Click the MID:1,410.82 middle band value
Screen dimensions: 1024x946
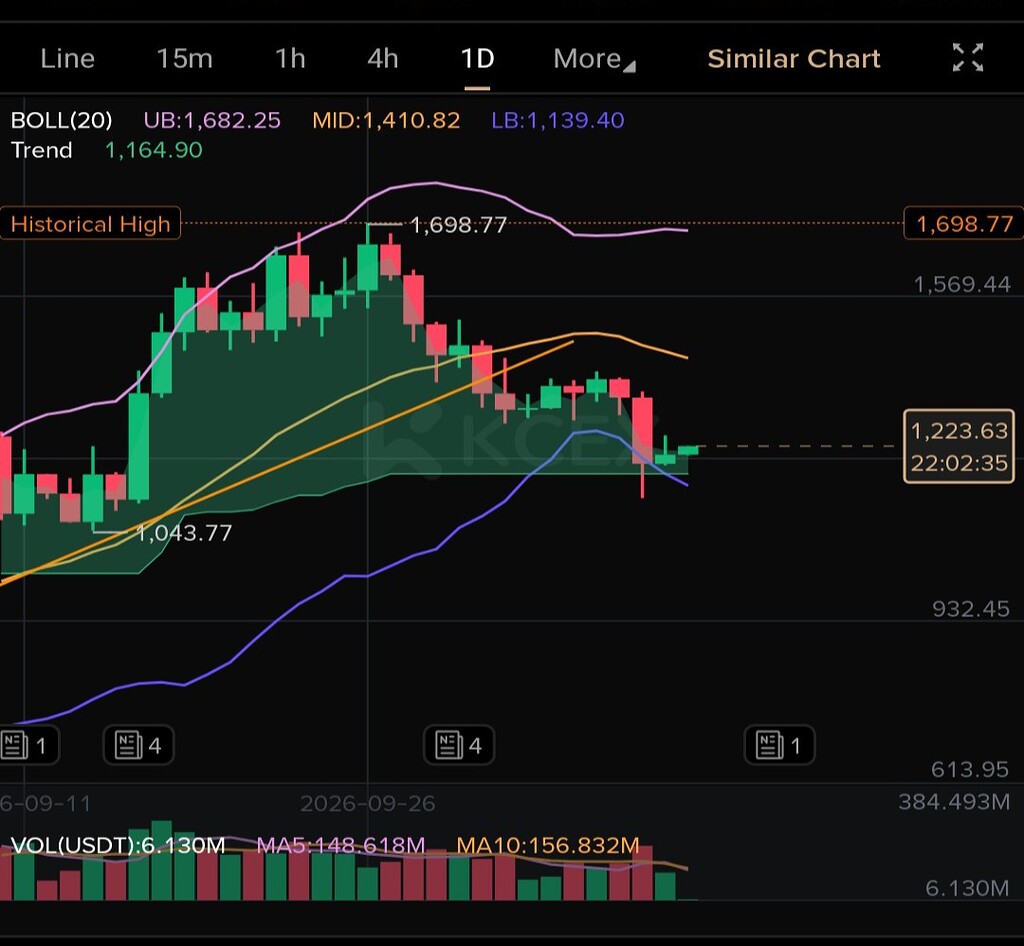point(386,120)
